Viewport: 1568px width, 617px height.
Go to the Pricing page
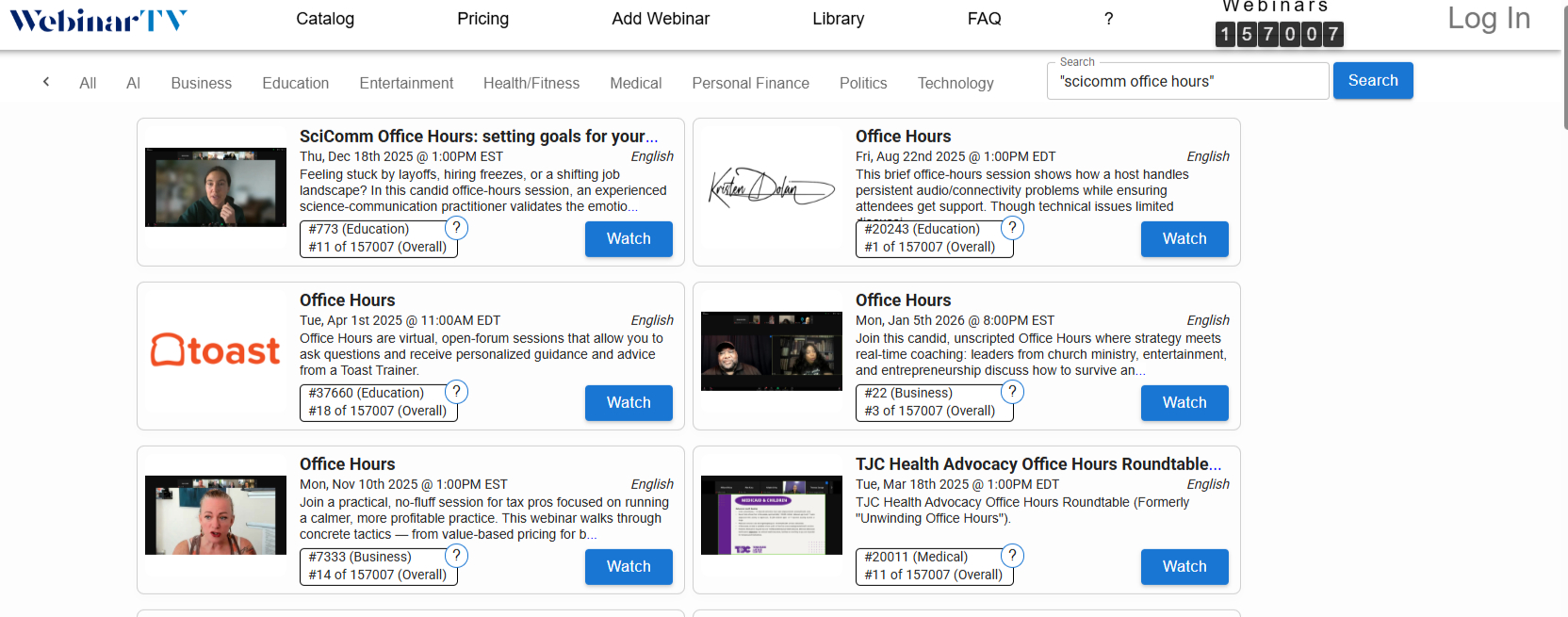point(482,19)
